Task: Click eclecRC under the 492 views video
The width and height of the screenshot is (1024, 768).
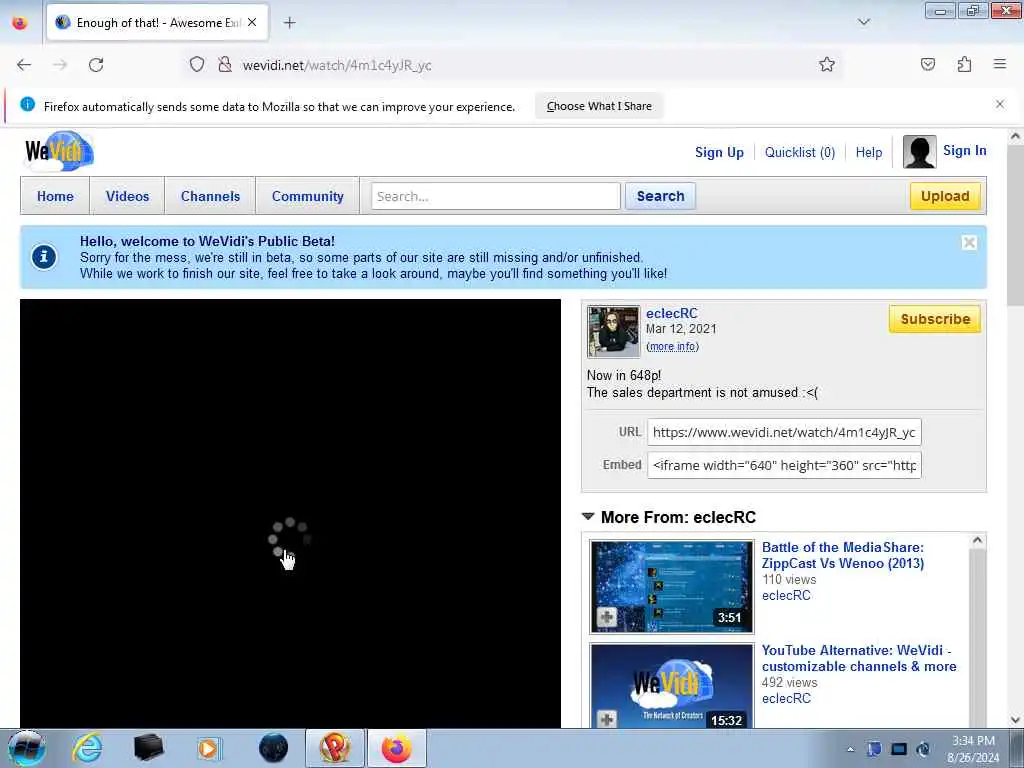Action: [x=786, y=699]
